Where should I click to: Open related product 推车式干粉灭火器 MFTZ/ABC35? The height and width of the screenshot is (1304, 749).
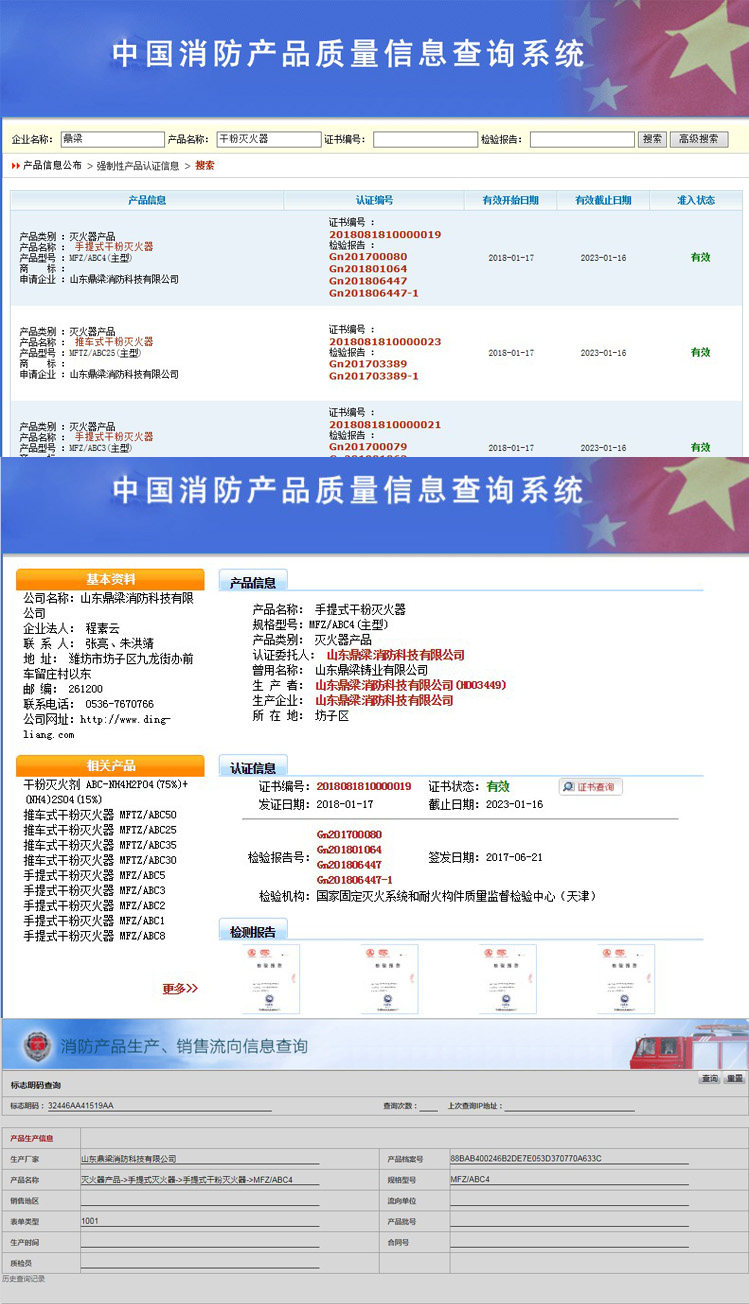tap(100, 845)
